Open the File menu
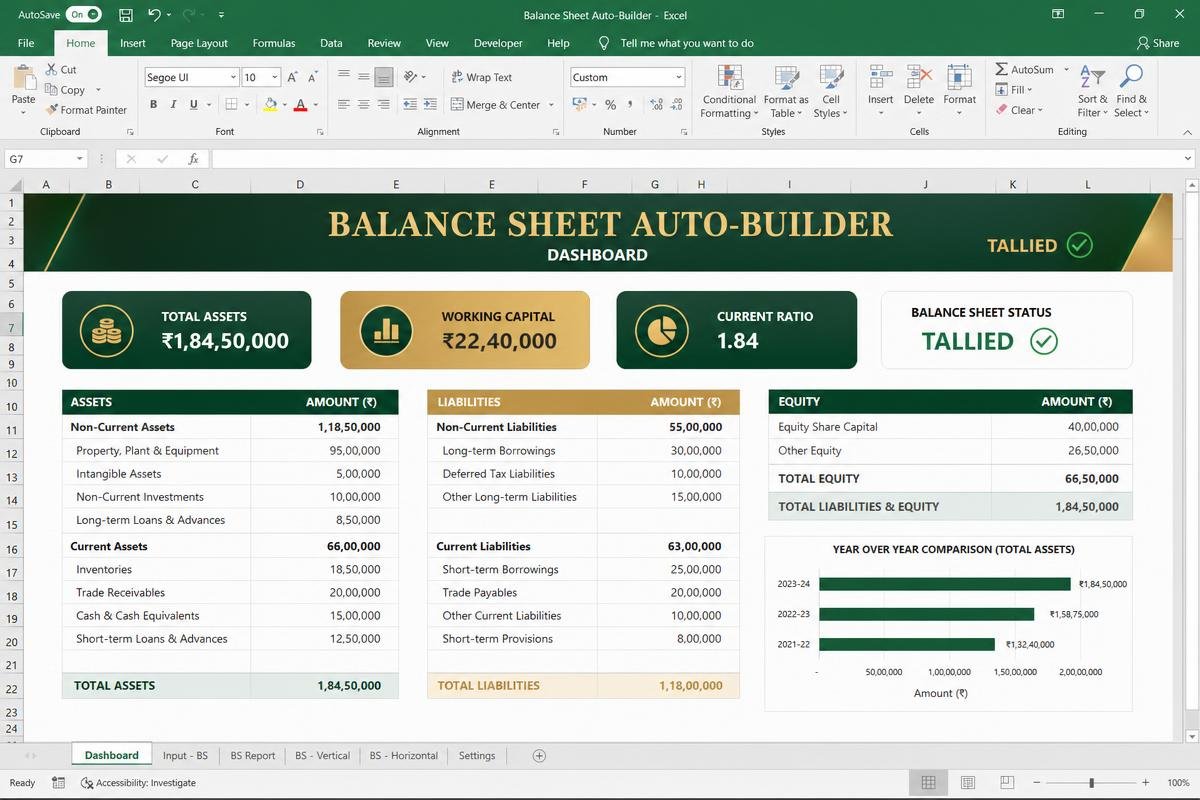This screenshot has height=800, width=1200. tap(26, 43)
